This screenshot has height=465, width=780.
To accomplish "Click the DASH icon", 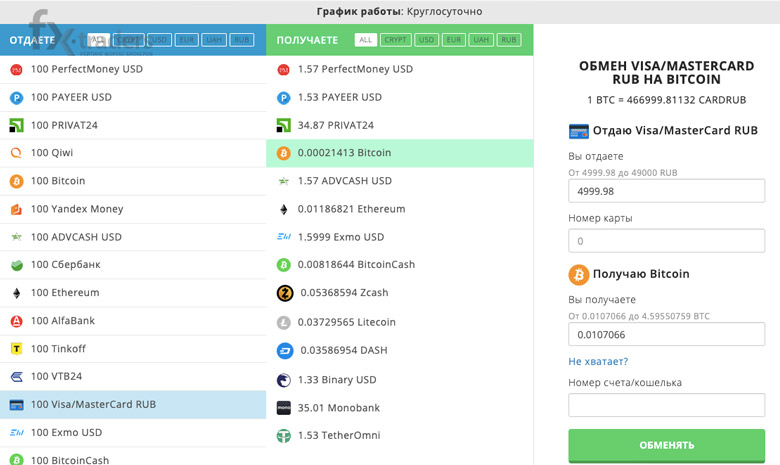I will [285, 351].
